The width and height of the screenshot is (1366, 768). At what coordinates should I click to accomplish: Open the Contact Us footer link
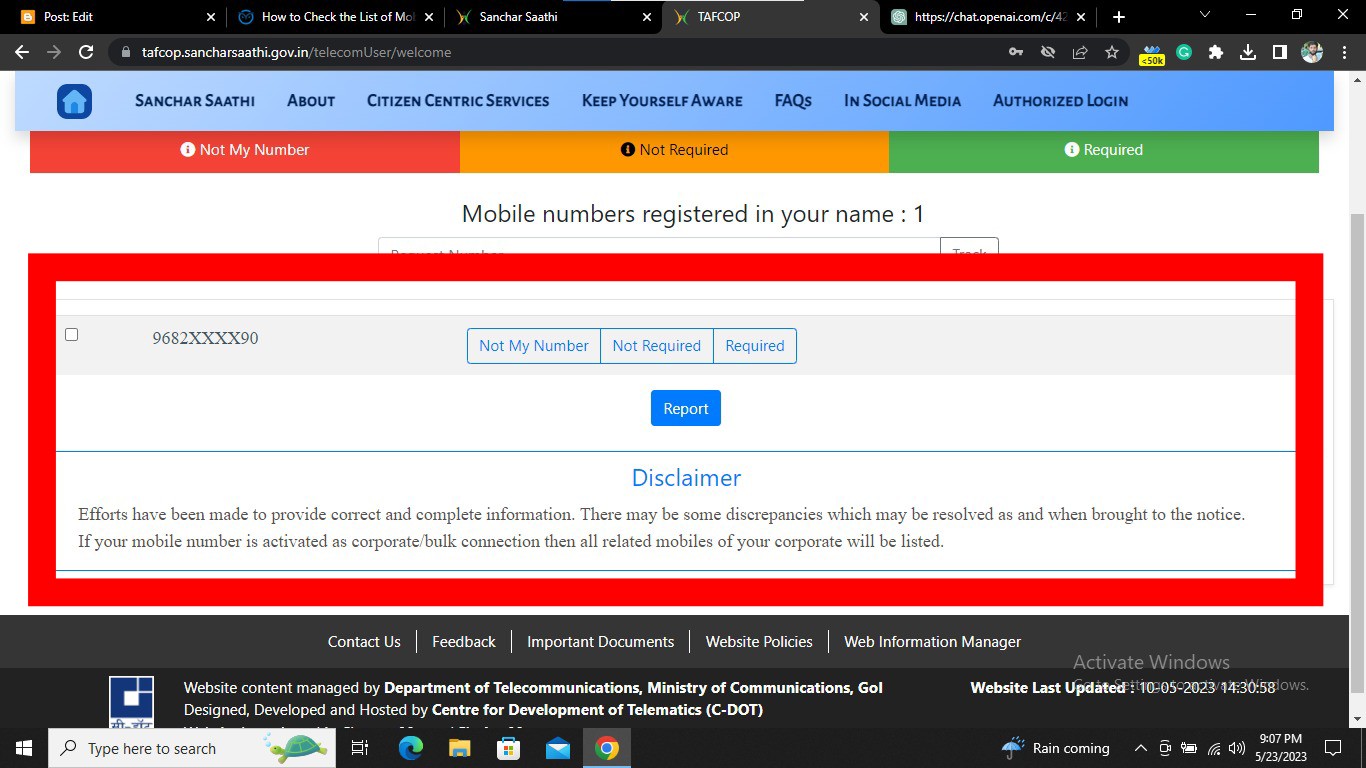point(364,642)
